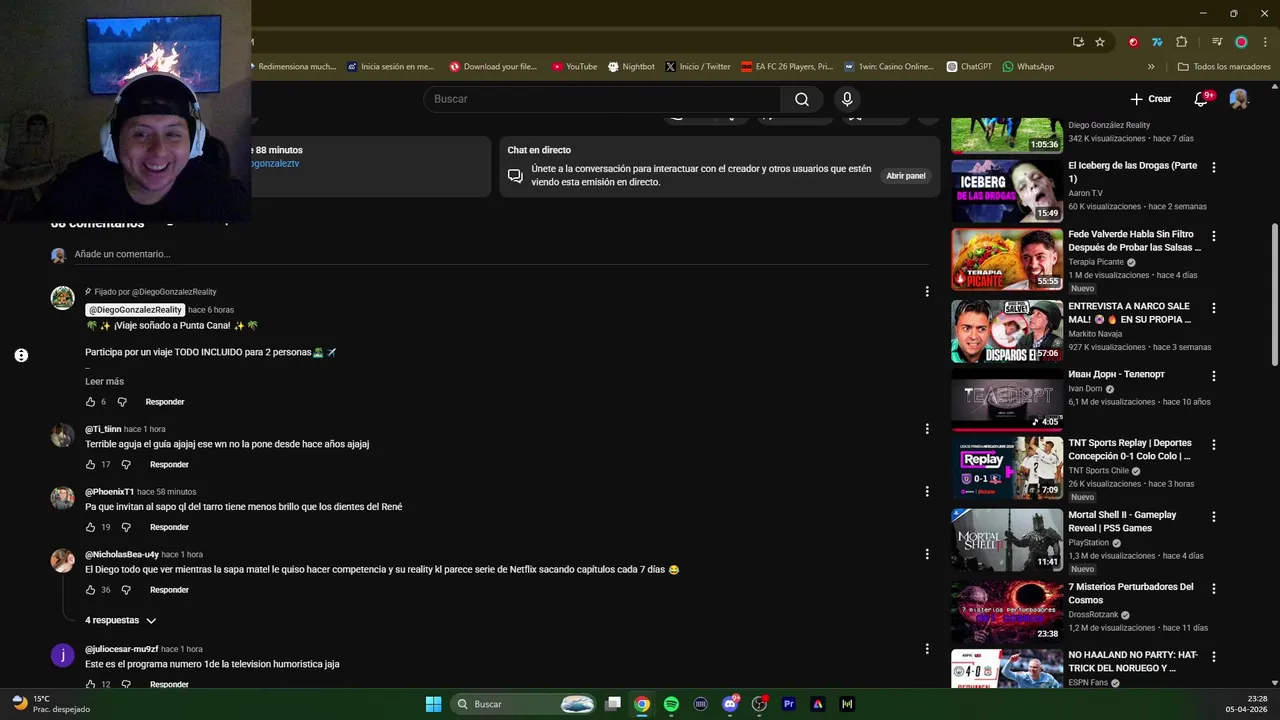1280x720 pixels.
Task: Open Terapia Picante video thumbnail
Action: pyautogui.click(x=1006, y=260)
